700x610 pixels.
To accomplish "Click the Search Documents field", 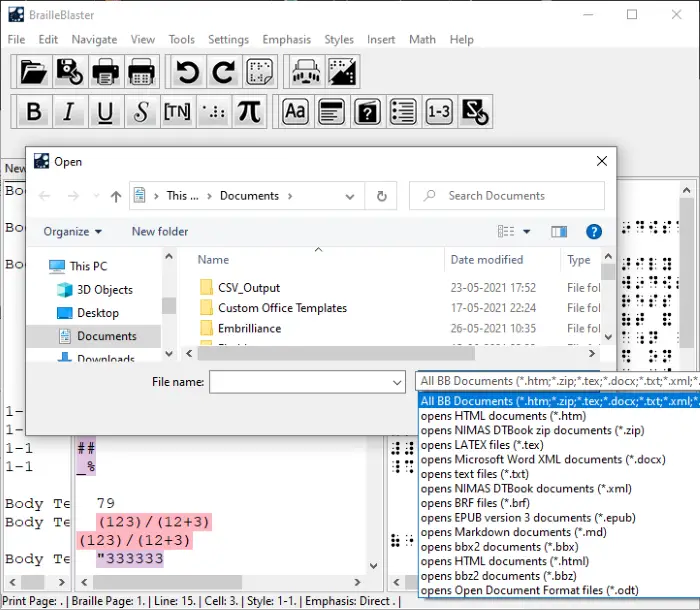I will pos(507,196).
